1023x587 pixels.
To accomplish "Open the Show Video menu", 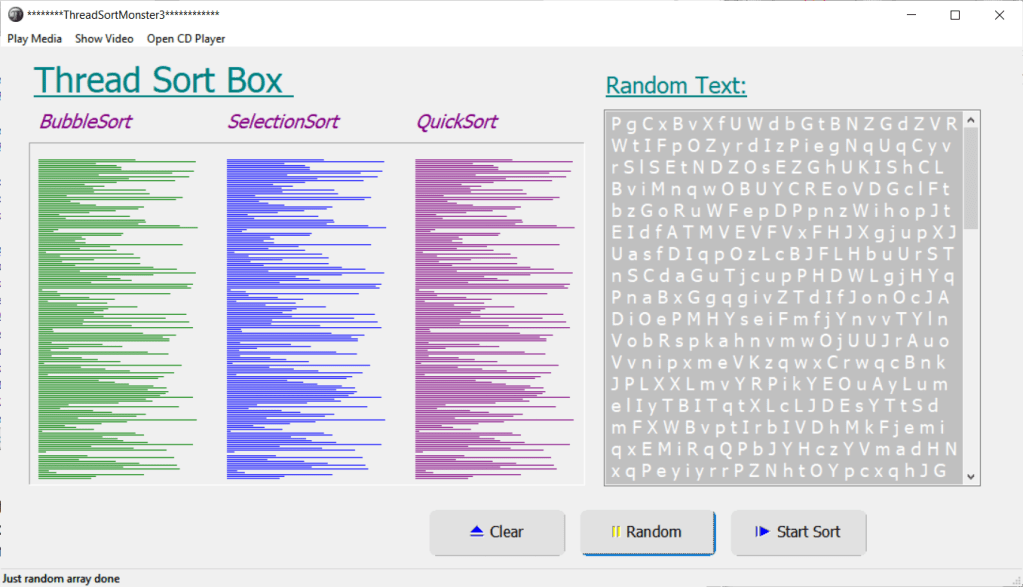I will (104, 39).
